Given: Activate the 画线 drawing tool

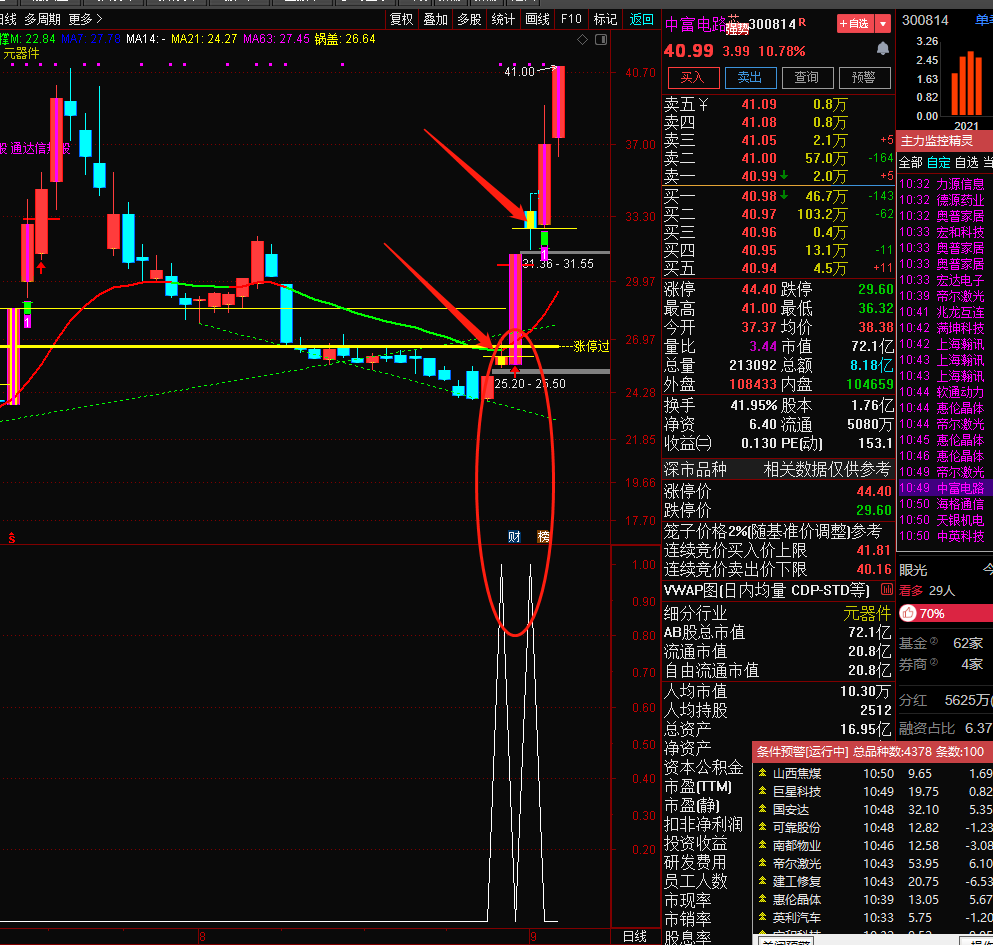Looking at the screenshot, I should click(537, 20).
